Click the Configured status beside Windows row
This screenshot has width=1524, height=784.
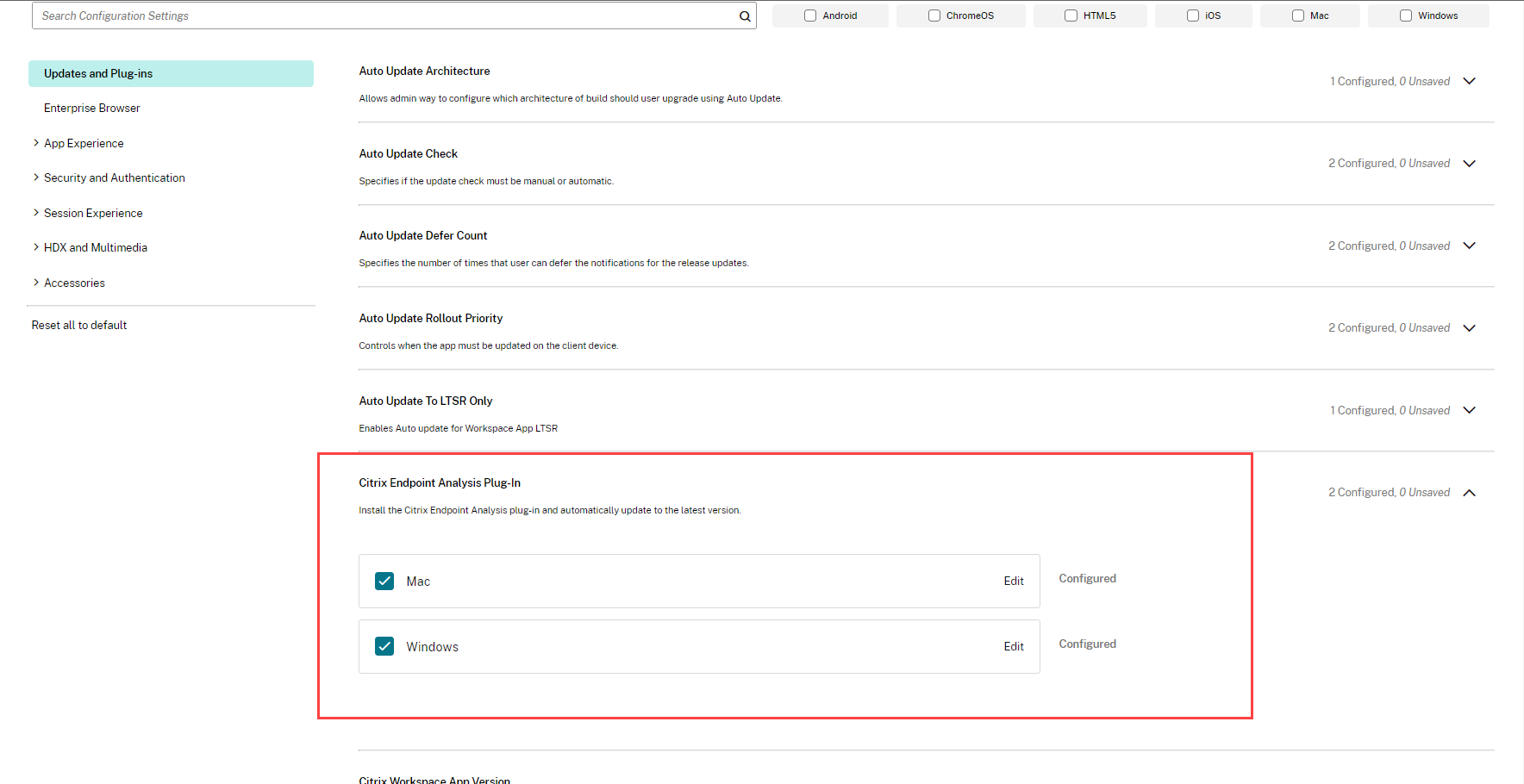[1088, 644]
